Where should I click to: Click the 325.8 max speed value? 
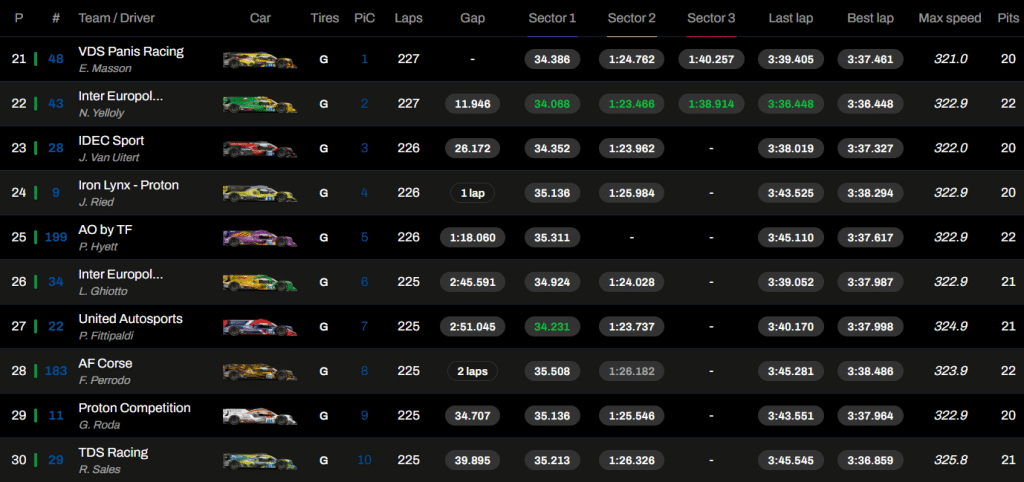[x=951, y=460]
